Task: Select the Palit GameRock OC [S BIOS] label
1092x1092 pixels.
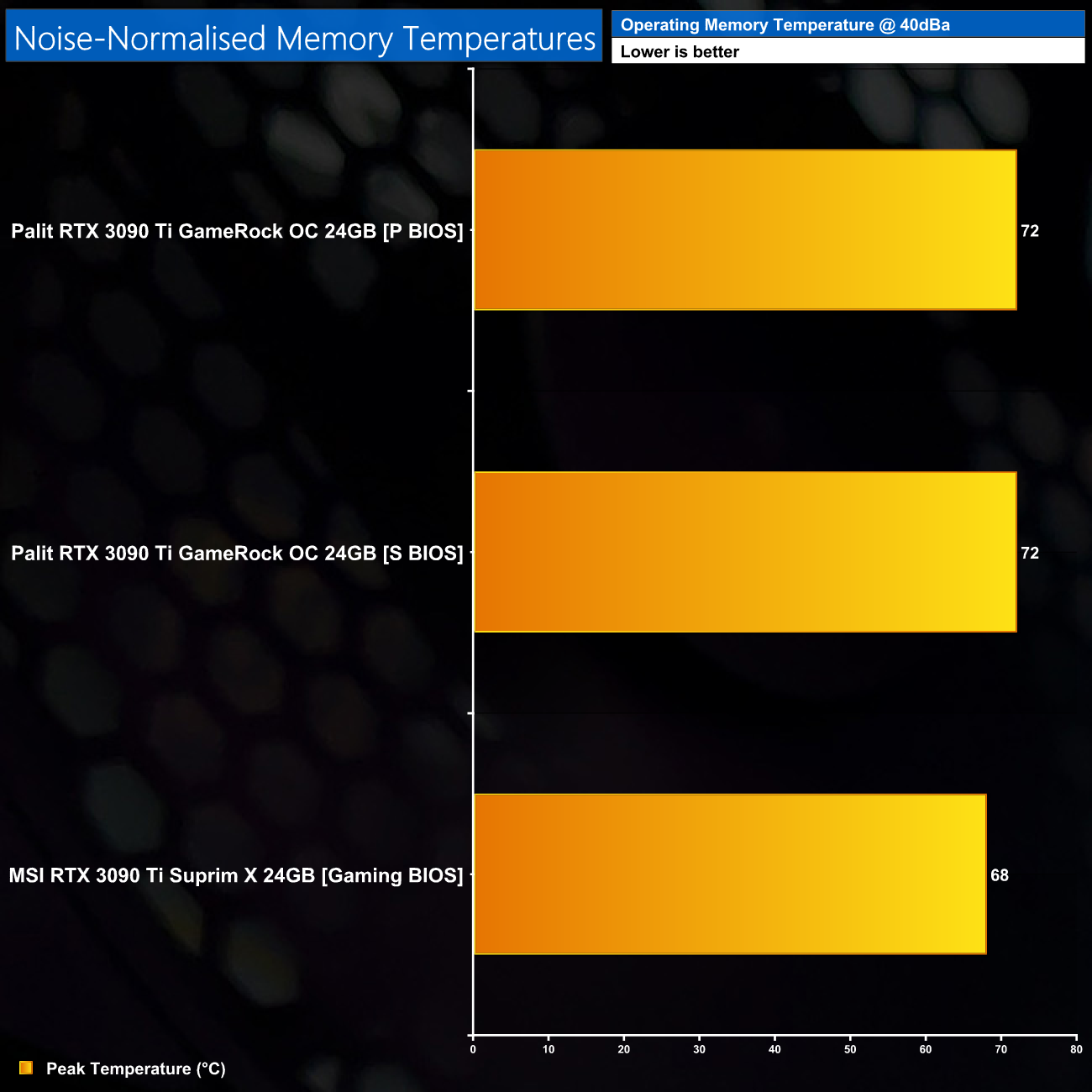Action: [237, 553]
